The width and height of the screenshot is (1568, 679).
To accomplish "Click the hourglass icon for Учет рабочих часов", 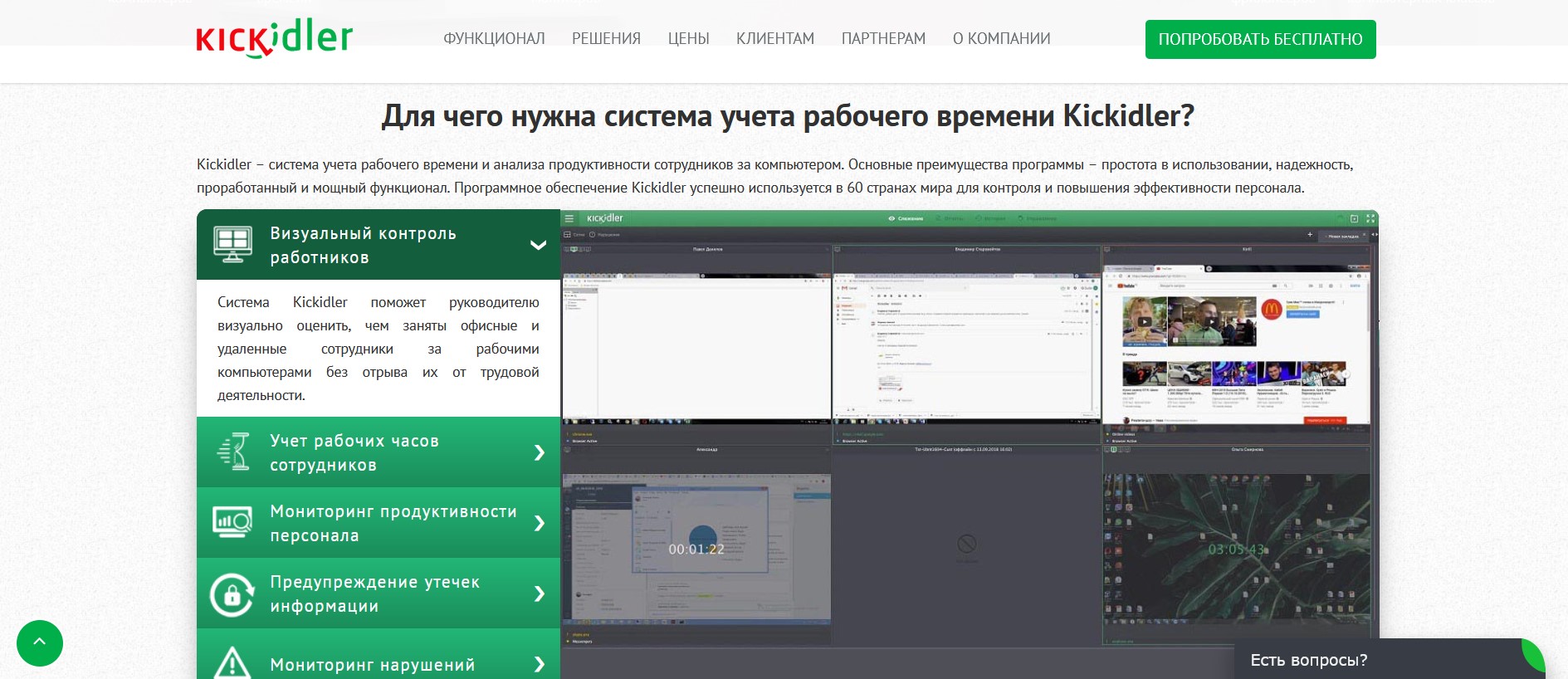I will [234, 452].
